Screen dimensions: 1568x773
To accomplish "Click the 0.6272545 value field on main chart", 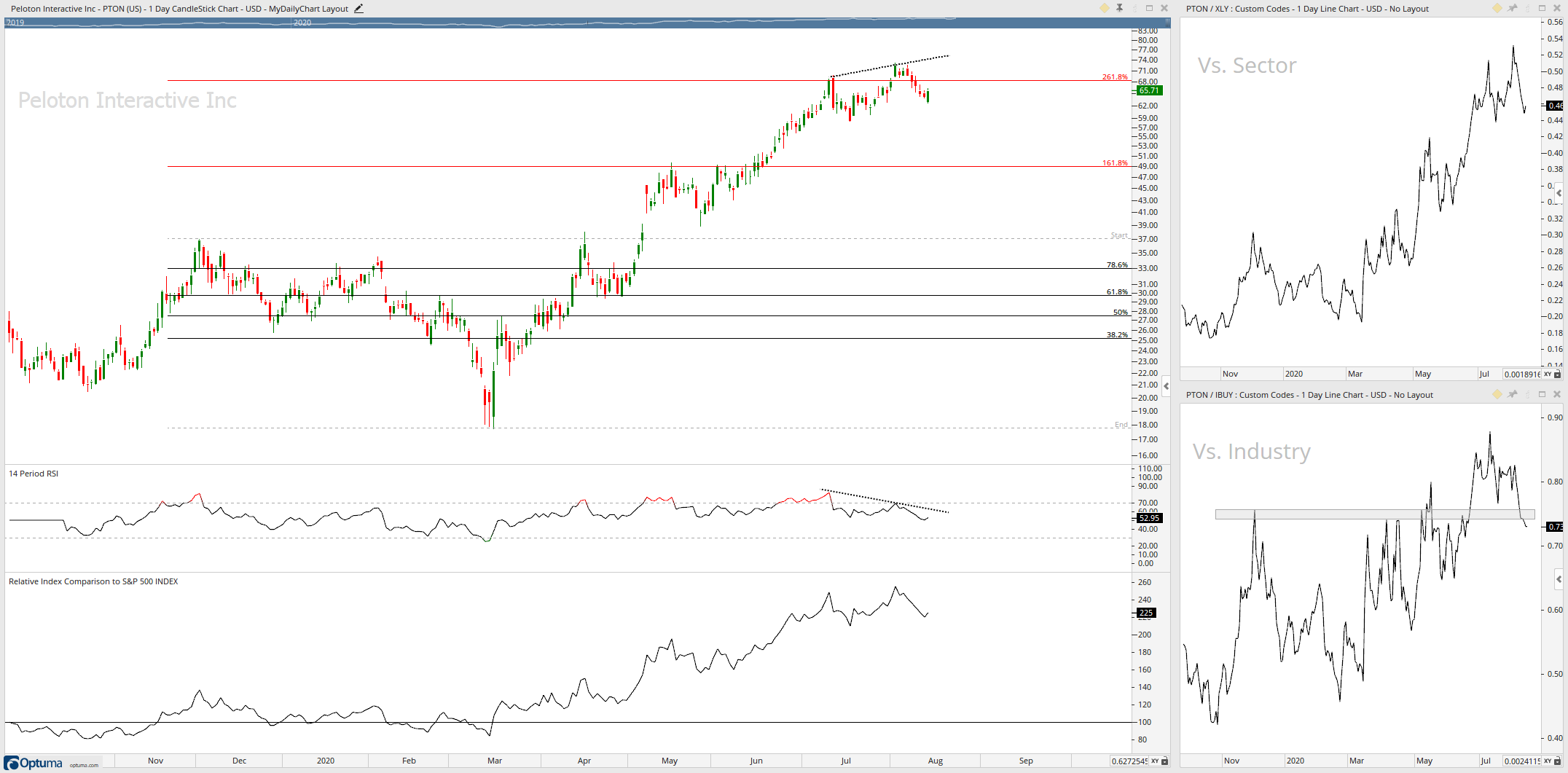I will click(1129, 761).
